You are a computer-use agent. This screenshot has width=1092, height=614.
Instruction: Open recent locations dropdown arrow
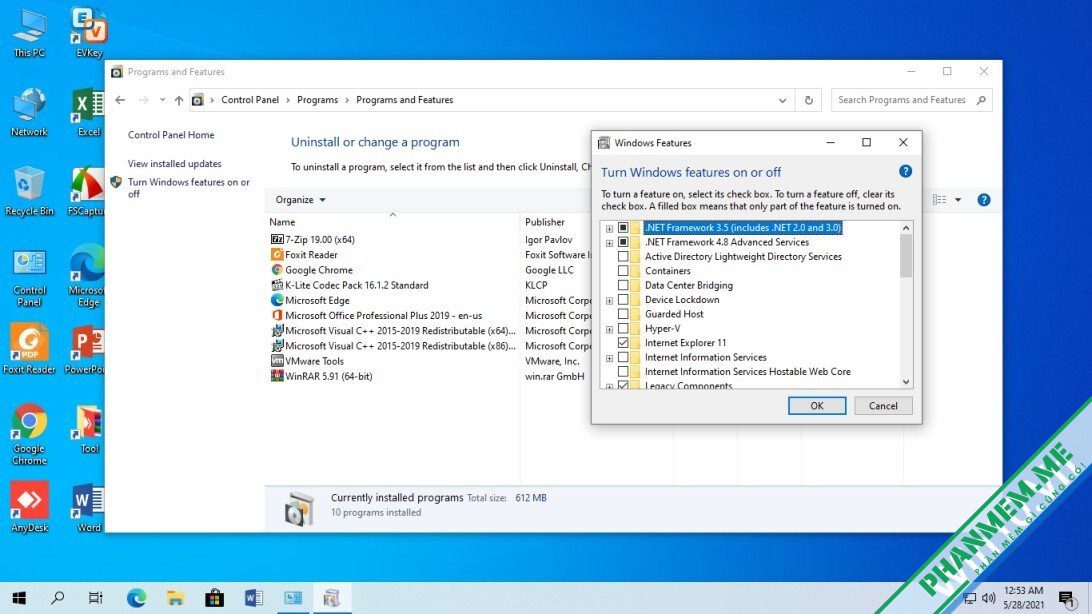162,100
